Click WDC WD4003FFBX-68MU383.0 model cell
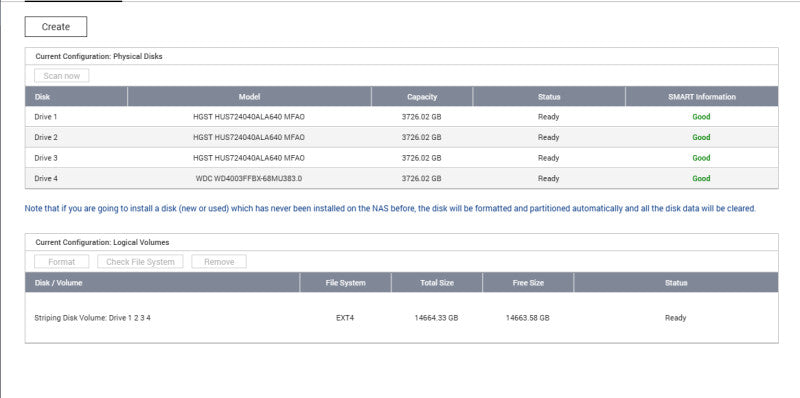 (249, 179)
